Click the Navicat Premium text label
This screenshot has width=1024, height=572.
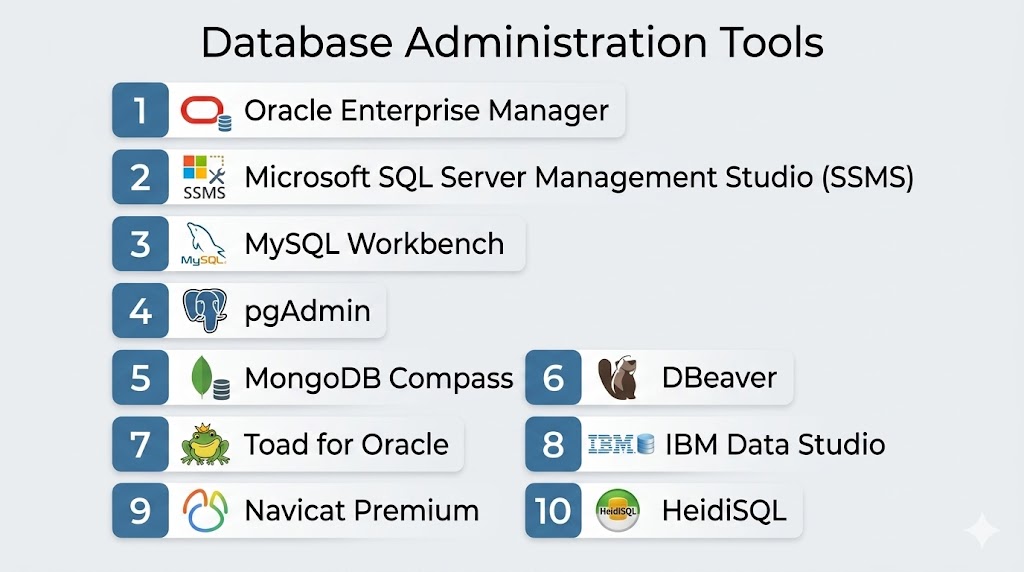361,511
